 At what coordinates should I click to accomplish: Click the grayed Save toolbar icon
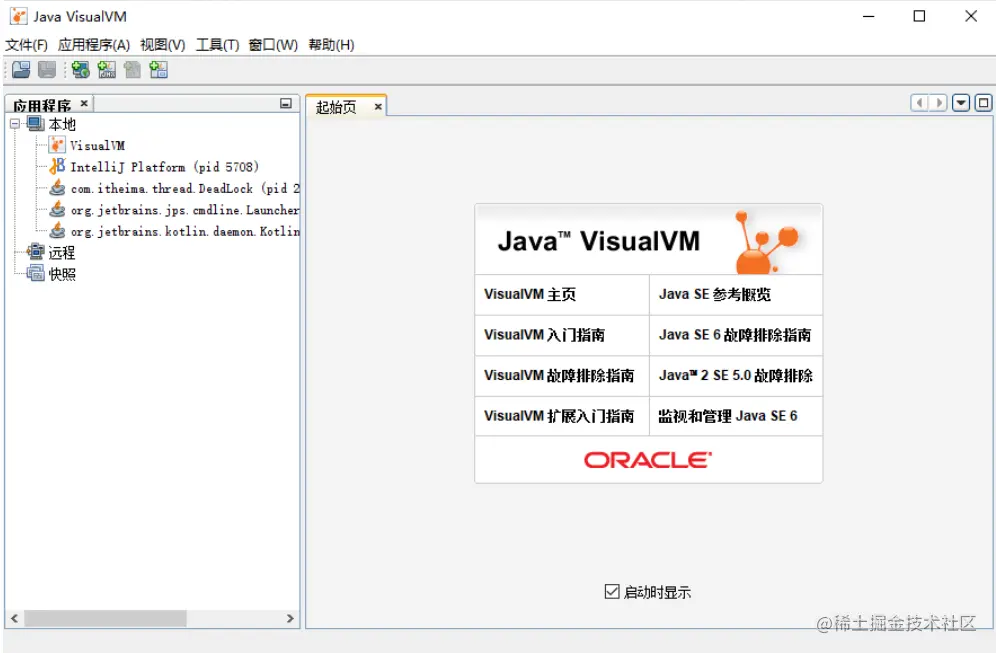pos(47,69)
